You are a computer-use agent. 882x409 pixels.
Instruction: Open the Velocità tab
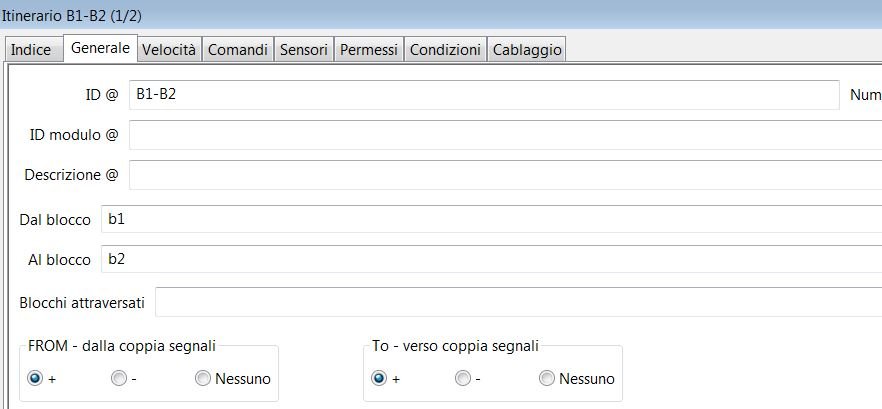click(x=168, y=49)
